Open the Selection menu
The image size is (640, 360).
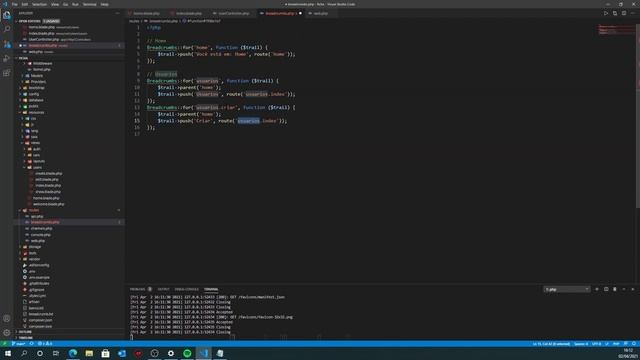pos(39,4)
